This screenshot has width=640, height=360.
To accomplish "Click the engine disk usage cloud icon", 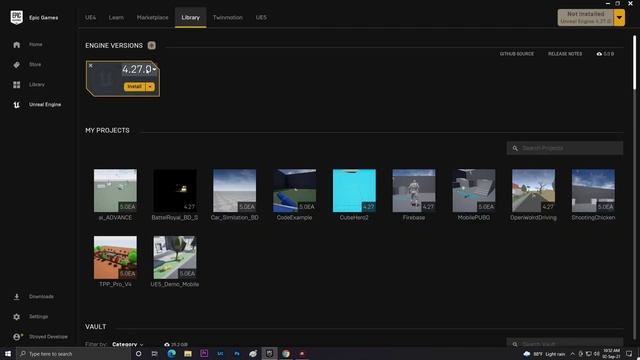I will pyautogui.click(x=599, y=54).
